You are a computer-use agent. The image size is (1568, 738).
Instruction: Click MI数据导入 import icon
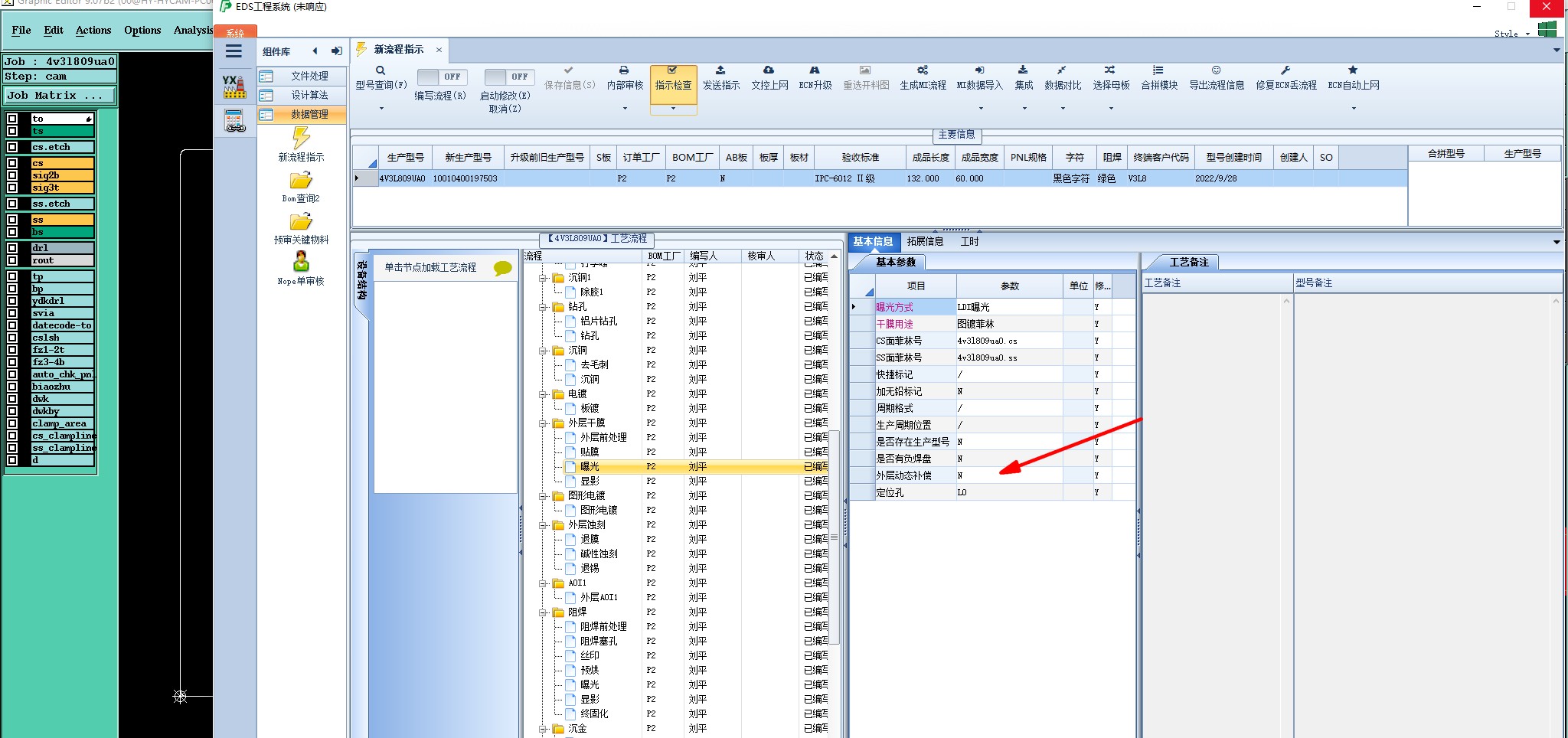979,70
